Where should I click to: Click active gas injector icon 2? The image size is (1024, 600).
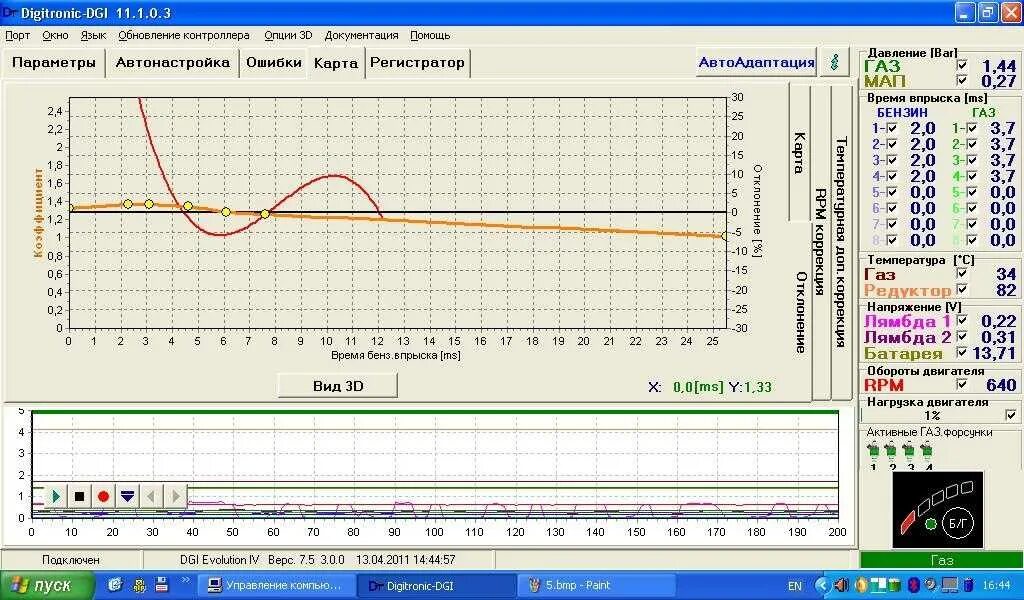(x=891, y=451)
